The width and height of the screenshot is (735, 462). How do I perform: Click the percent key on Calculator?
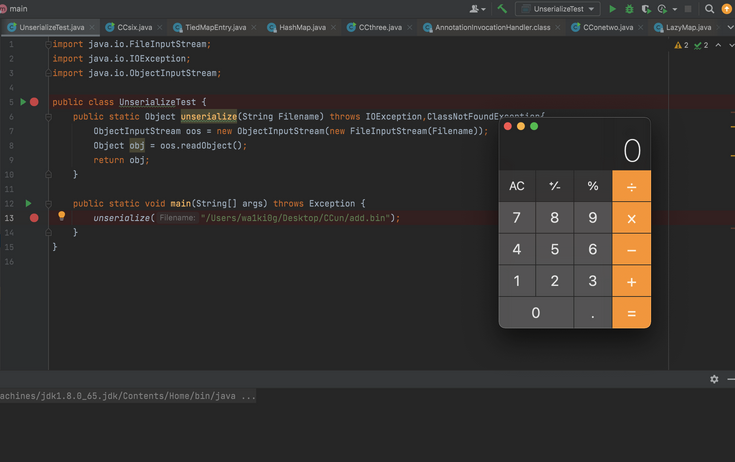[x=593, y=186]
